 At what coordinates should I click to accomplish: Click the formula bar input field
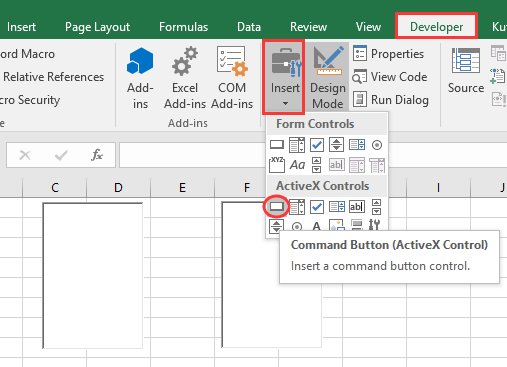click(x=193, y=155)
